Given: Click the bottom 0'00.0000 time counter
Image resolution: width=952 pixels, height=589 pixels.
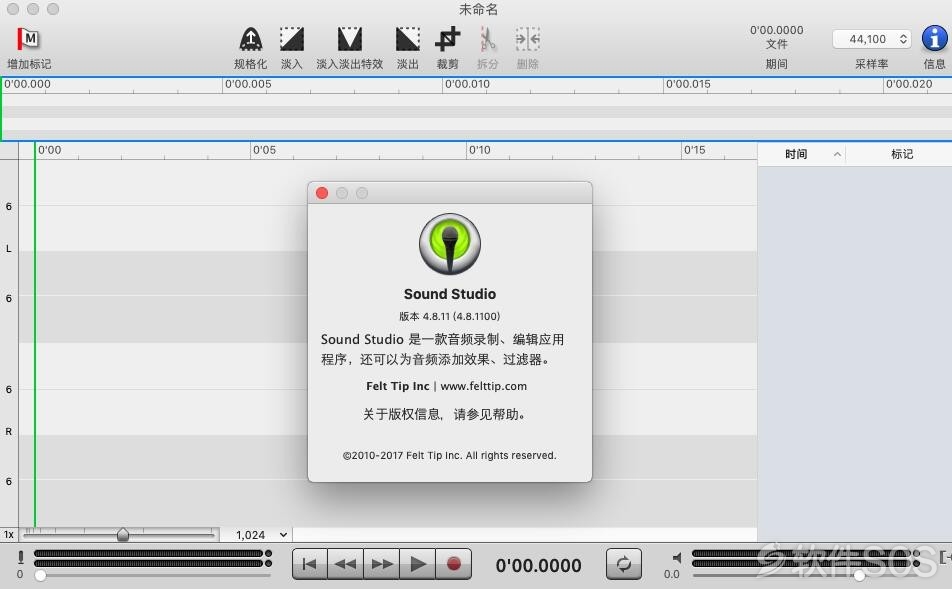Looking at the screenshot, I should coord(539,566).
